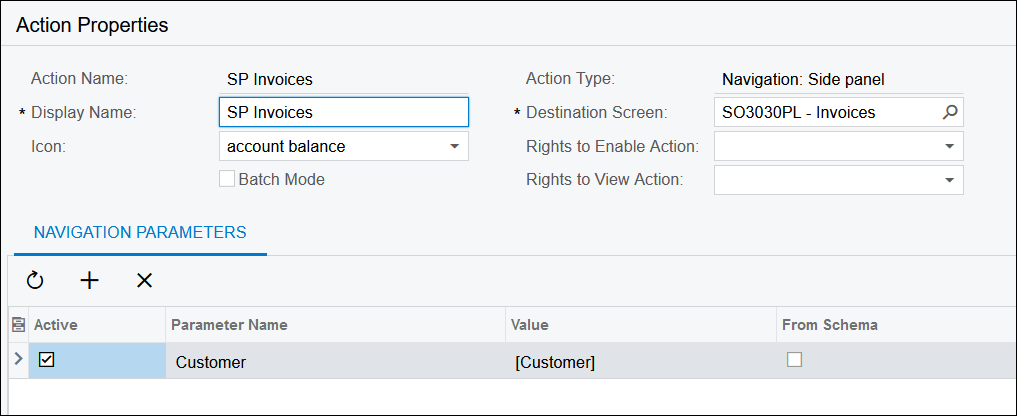Image resolution: width=1017 pixels, height=416 pixels.
Task: Click the Destination Screen text field
Action: (825, 113)
